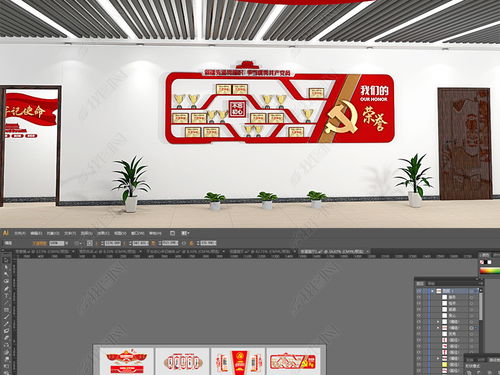
Task: Click the target circle of first sublayer
Action: point(471,297)
